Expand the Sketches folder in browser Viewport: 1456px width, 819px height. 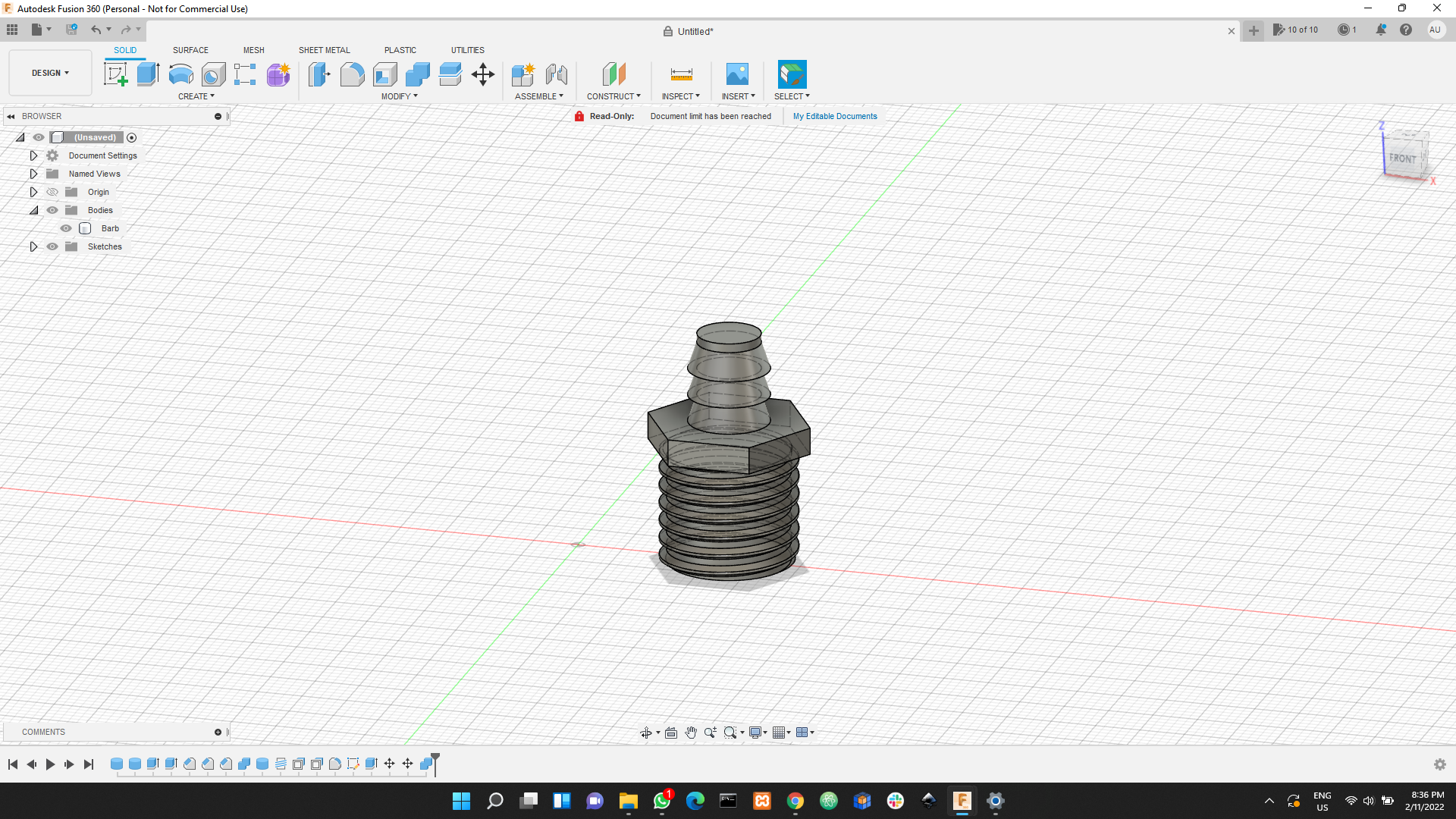click(x=33, y=246)
